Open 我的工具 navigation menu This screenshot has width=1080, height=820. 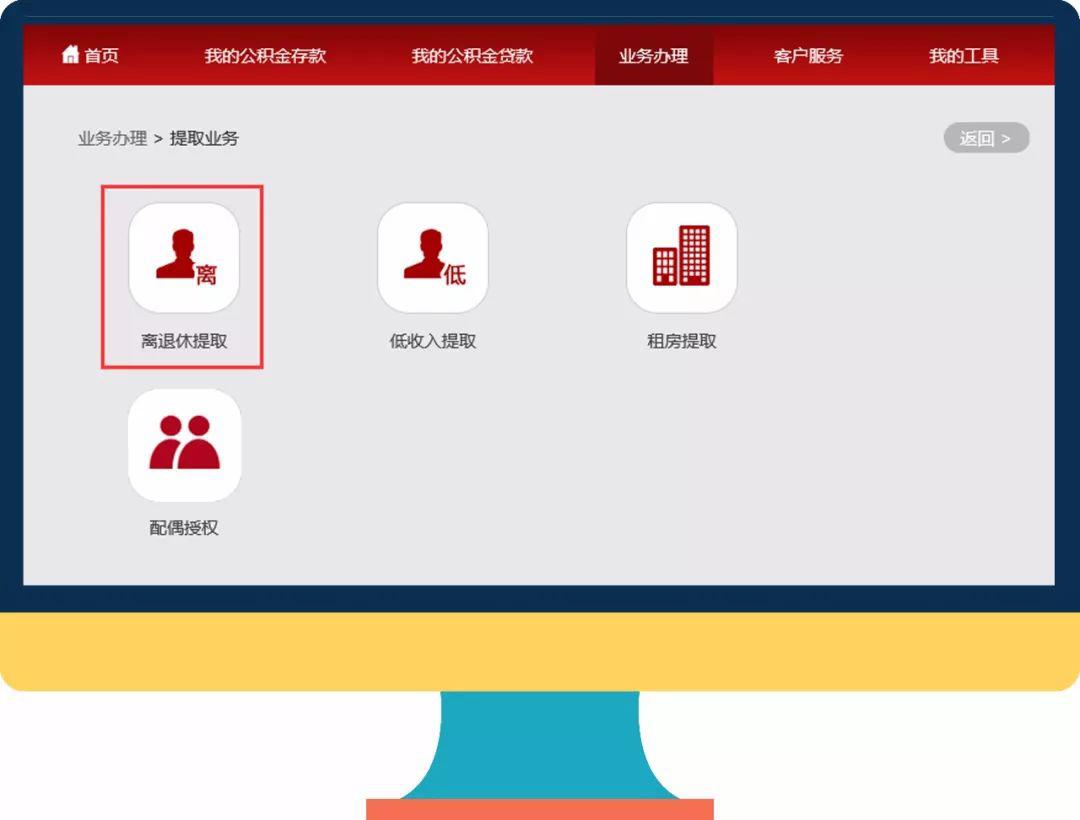[963, 56]
